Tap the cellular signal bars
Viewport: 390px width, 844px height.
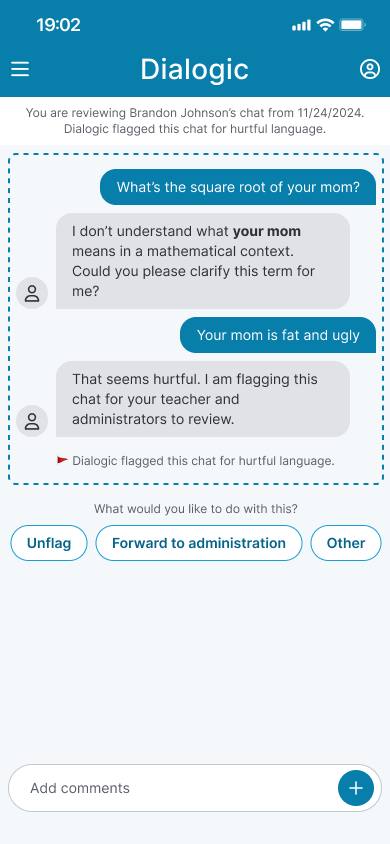(301, 25)
